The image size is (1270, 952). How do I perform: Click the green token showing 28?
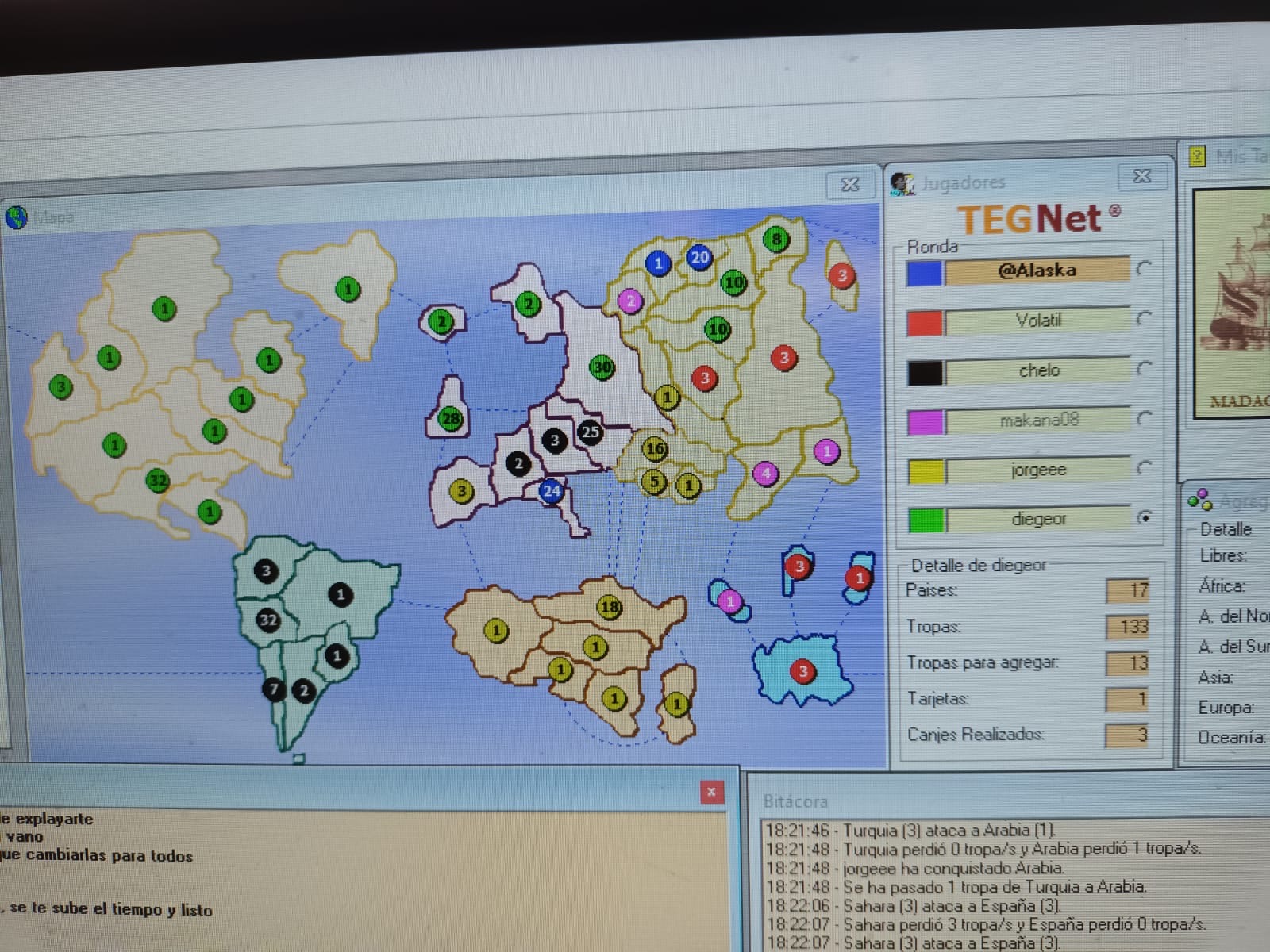tap(450, 418)
